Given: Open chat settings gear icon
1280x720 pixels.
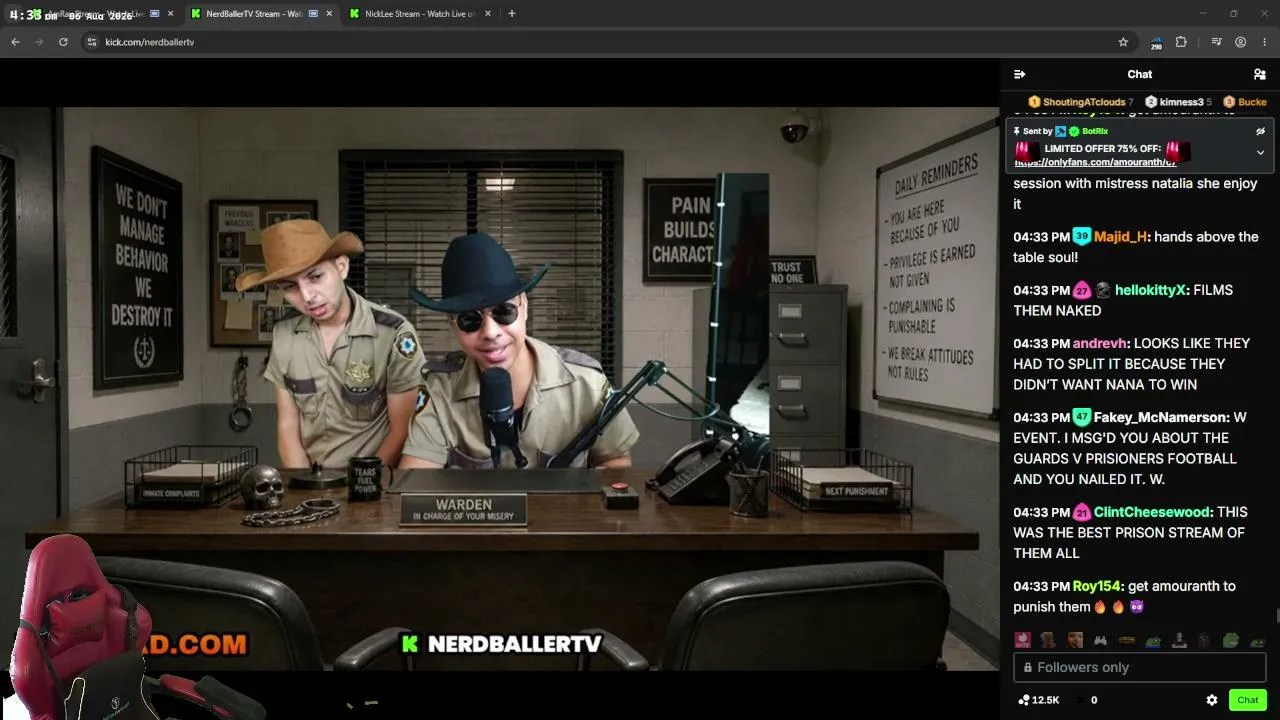Looking at the screenshot, I should click(1212, 700).
